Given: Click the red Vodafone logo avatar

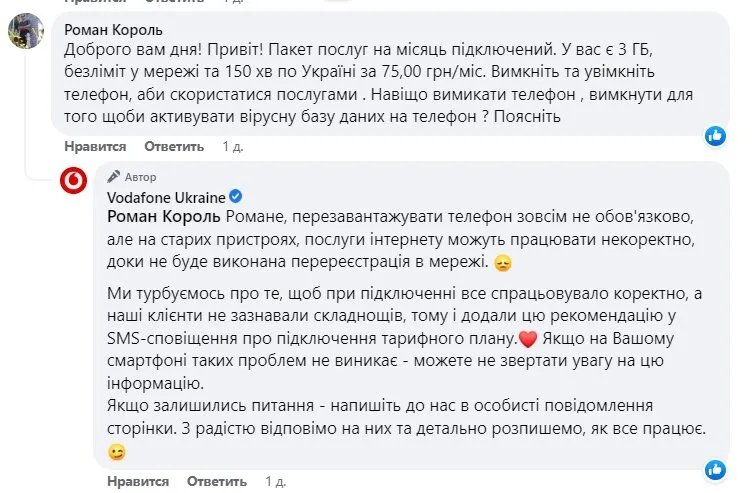Looking at the screenshot, I should click(73, 180).
